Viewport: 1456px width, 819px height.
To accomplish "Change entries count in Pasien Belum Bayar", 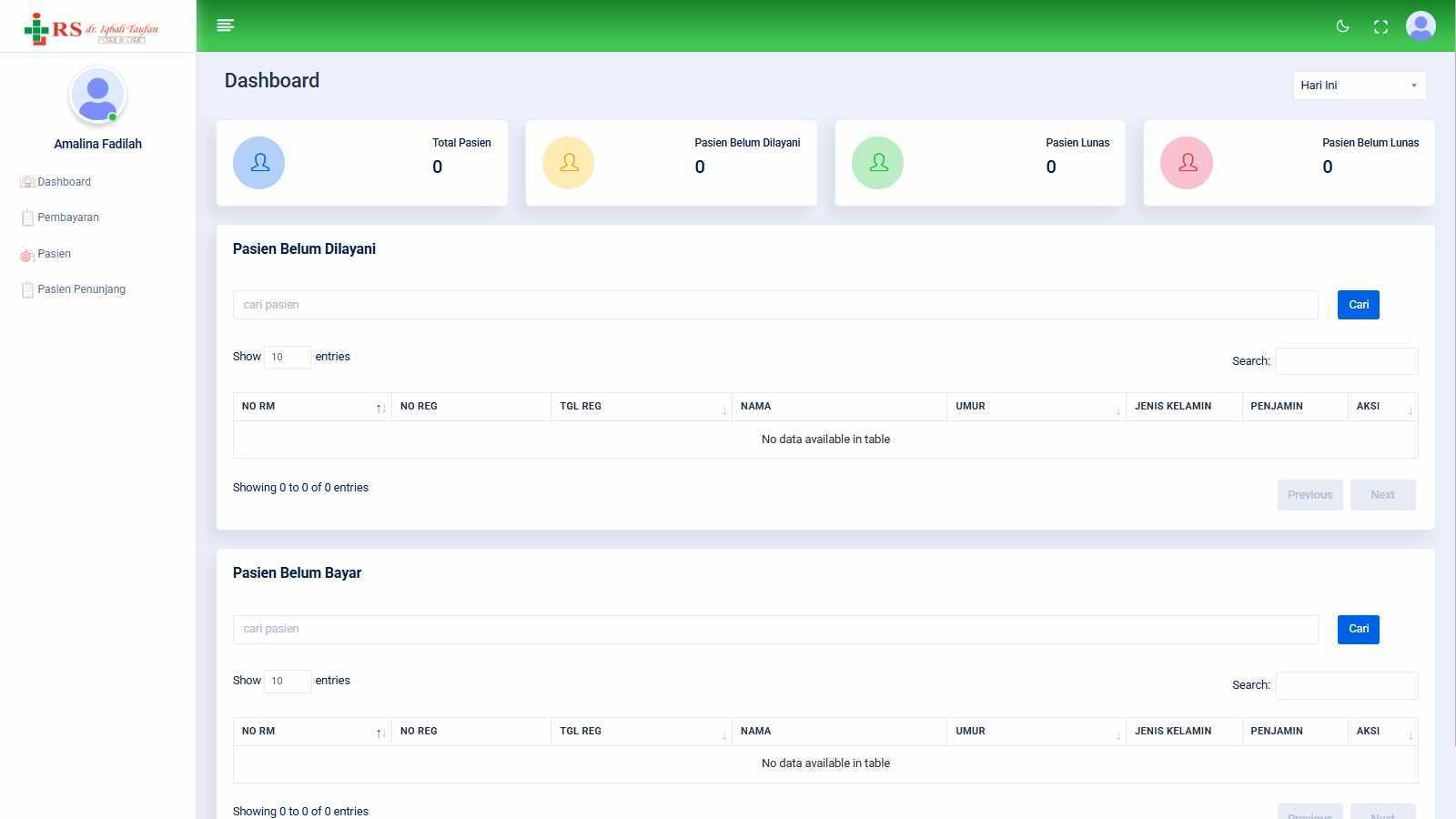I will point(288,682).
